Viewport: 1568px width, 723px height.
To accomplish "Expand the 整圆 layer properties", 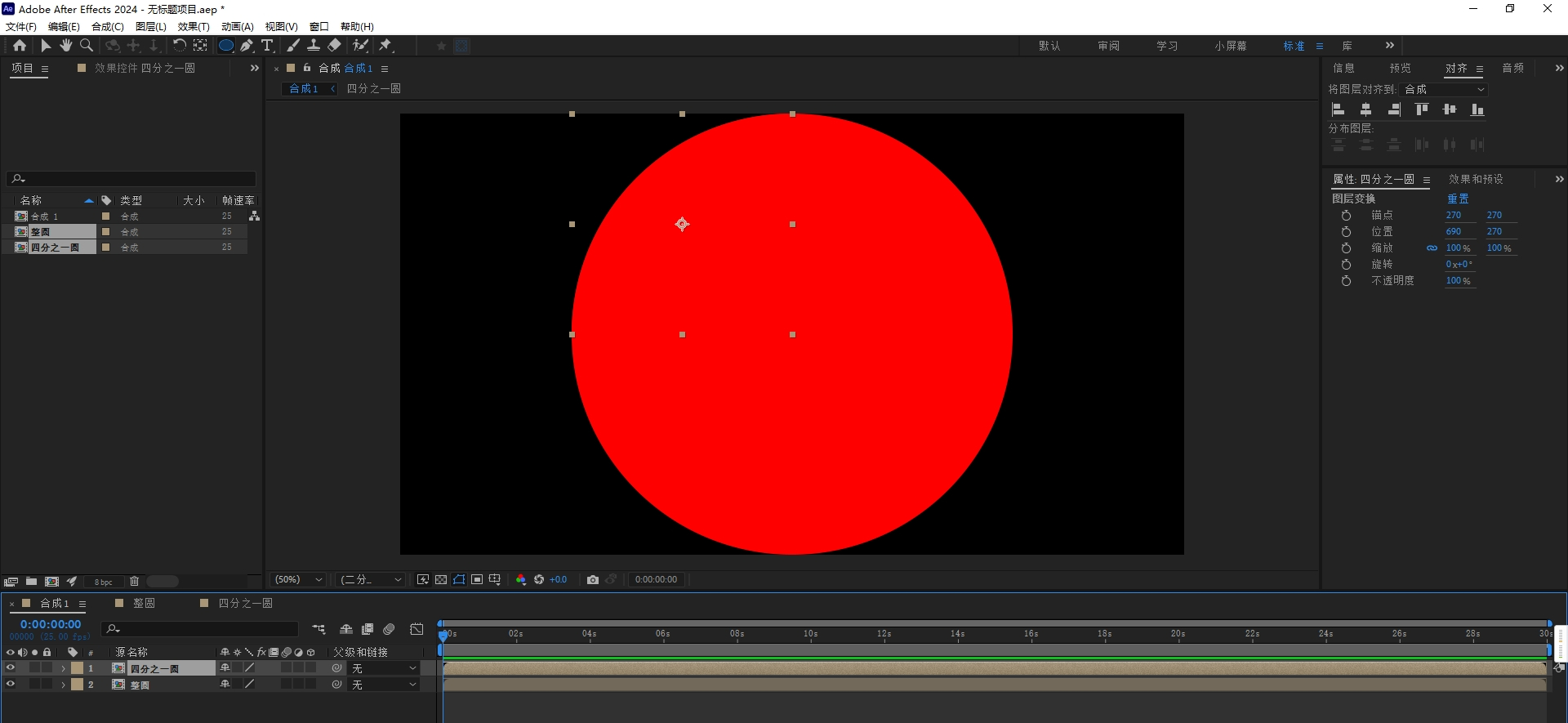I will (63, 685).
